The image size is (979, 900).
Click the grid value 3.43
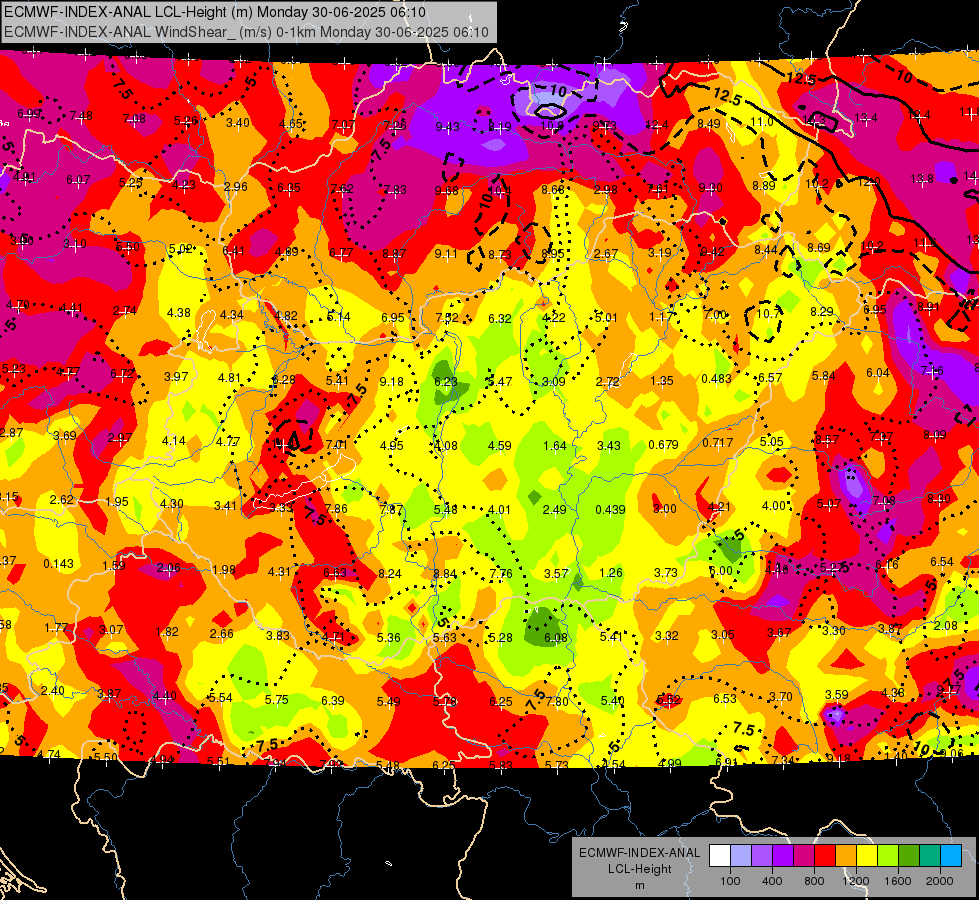pos(609,446)
